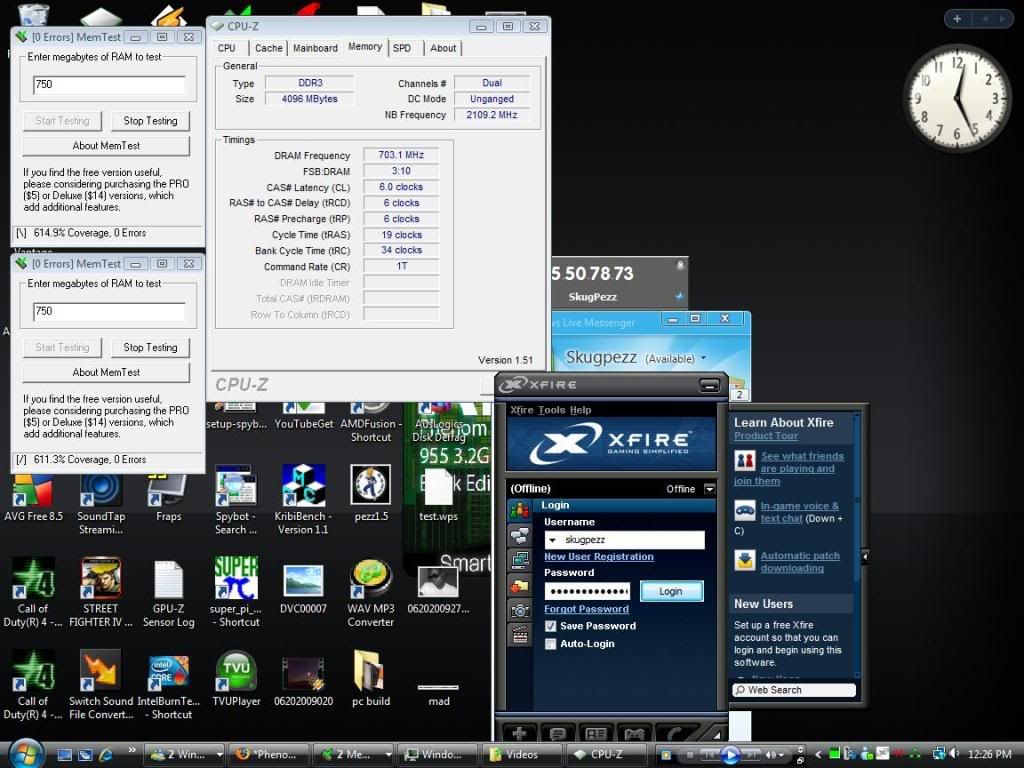This screenshot has width=1024, height=768.
Task: Open the Product Tour link in Xfire
Action: [766, 436]
